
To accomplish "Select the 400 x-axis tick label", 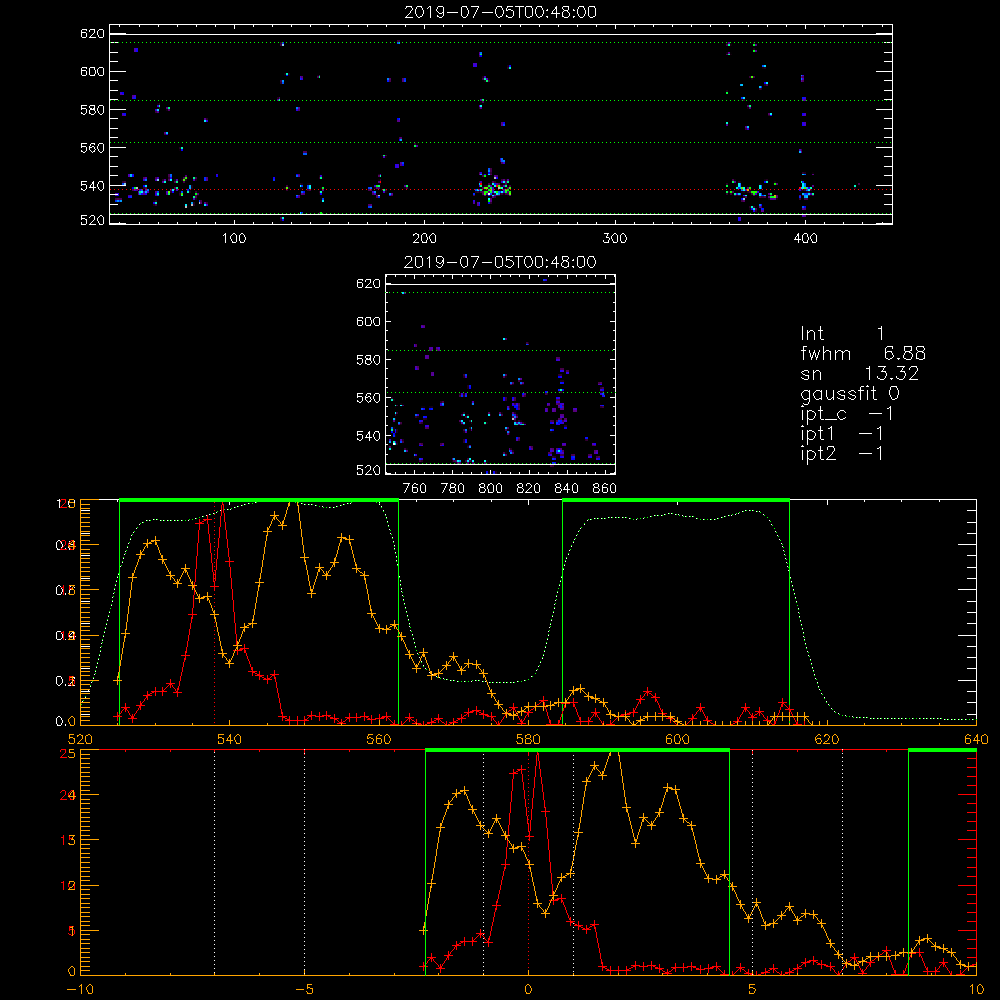I will [805, 239].
